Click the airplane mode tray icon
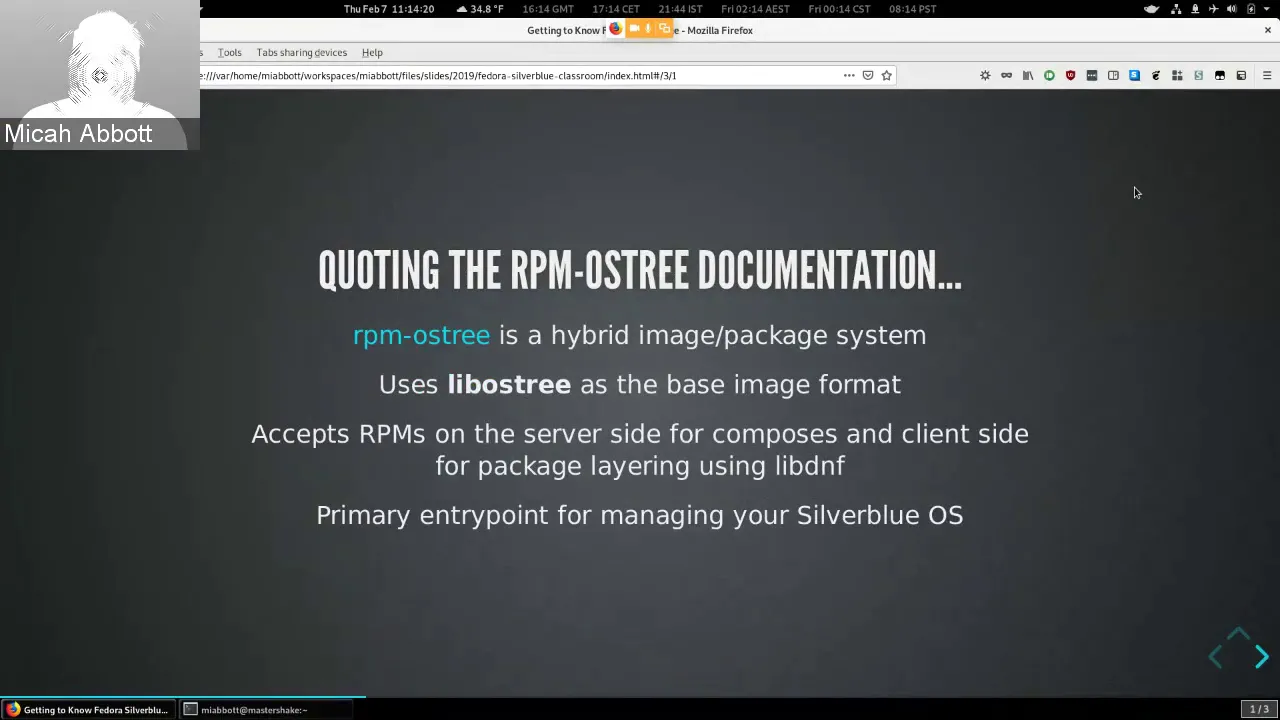The height and width of the screenshot is (720, 1280). pos(1213,9)
